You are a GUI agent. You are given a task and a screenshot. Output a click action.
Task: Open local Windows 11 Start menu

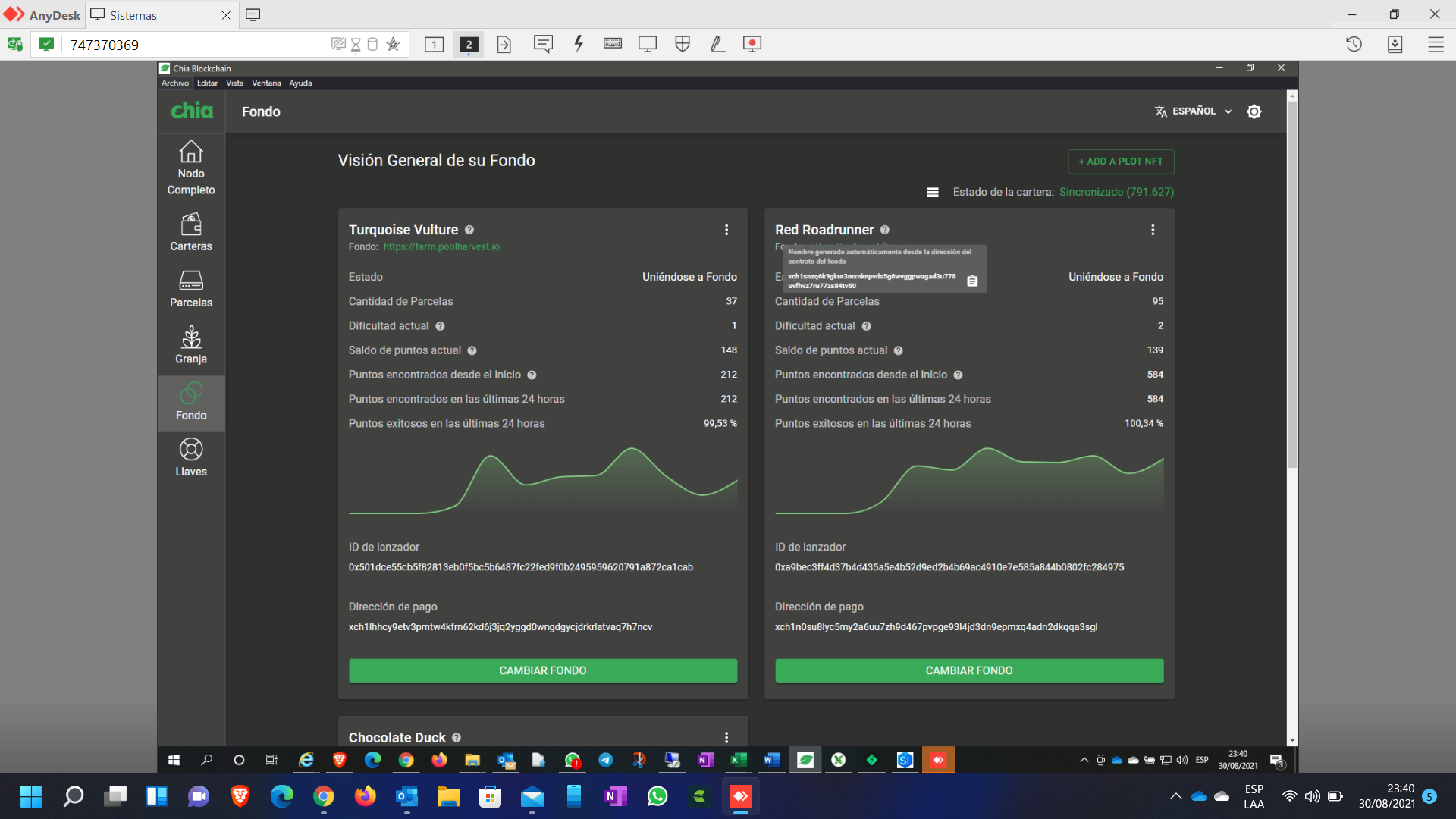point(31,796)
